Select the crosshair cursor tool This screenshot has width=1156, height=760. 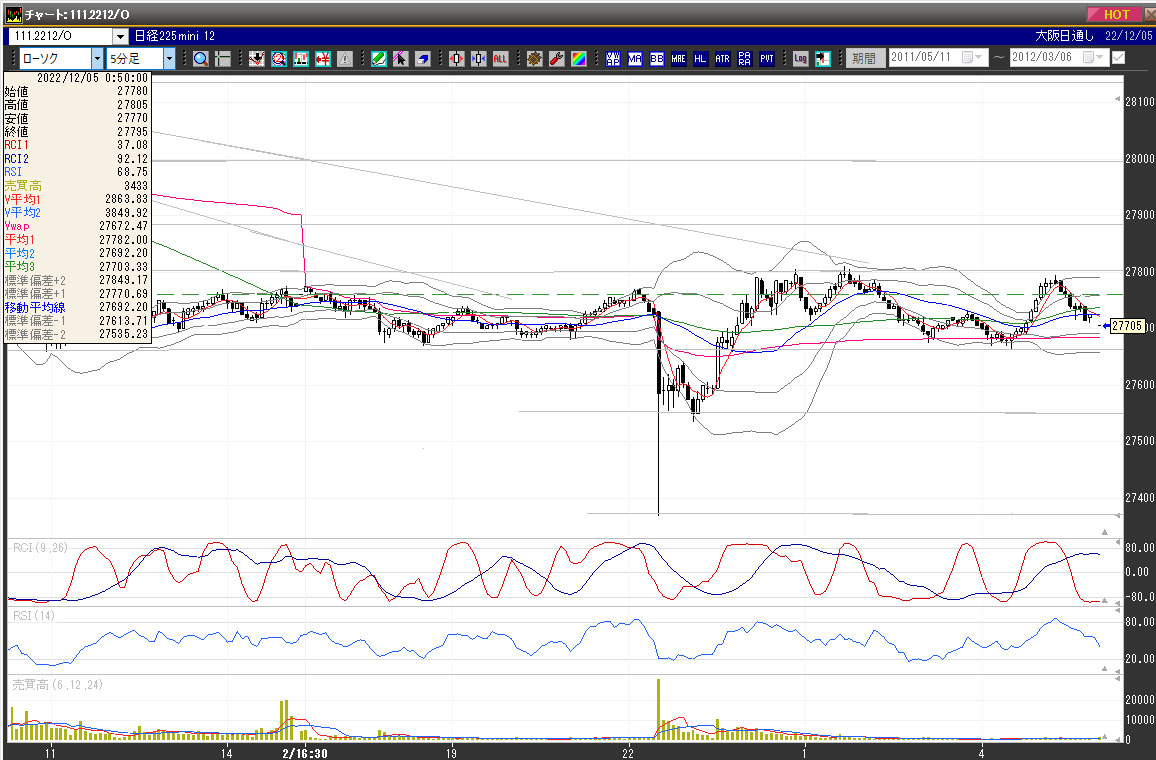(223, 59)
